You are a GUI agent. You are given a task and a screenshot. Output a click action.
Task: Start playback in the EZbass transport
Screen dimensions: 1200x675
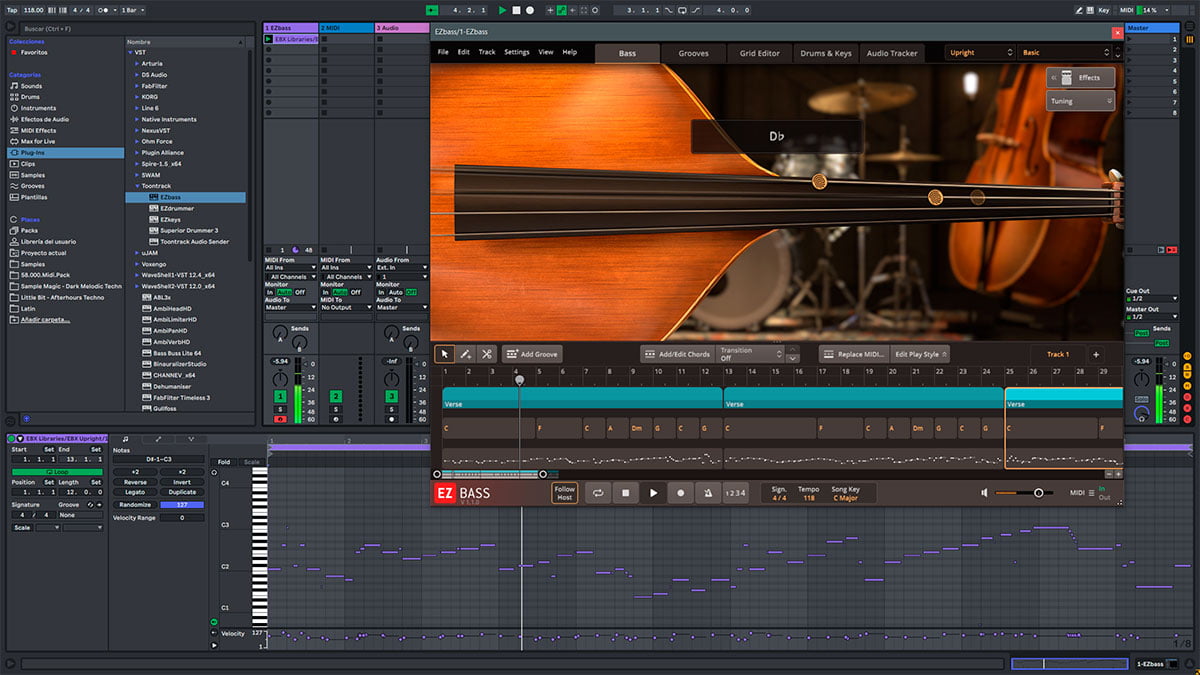pyautogui.click(x=654, y=493)
